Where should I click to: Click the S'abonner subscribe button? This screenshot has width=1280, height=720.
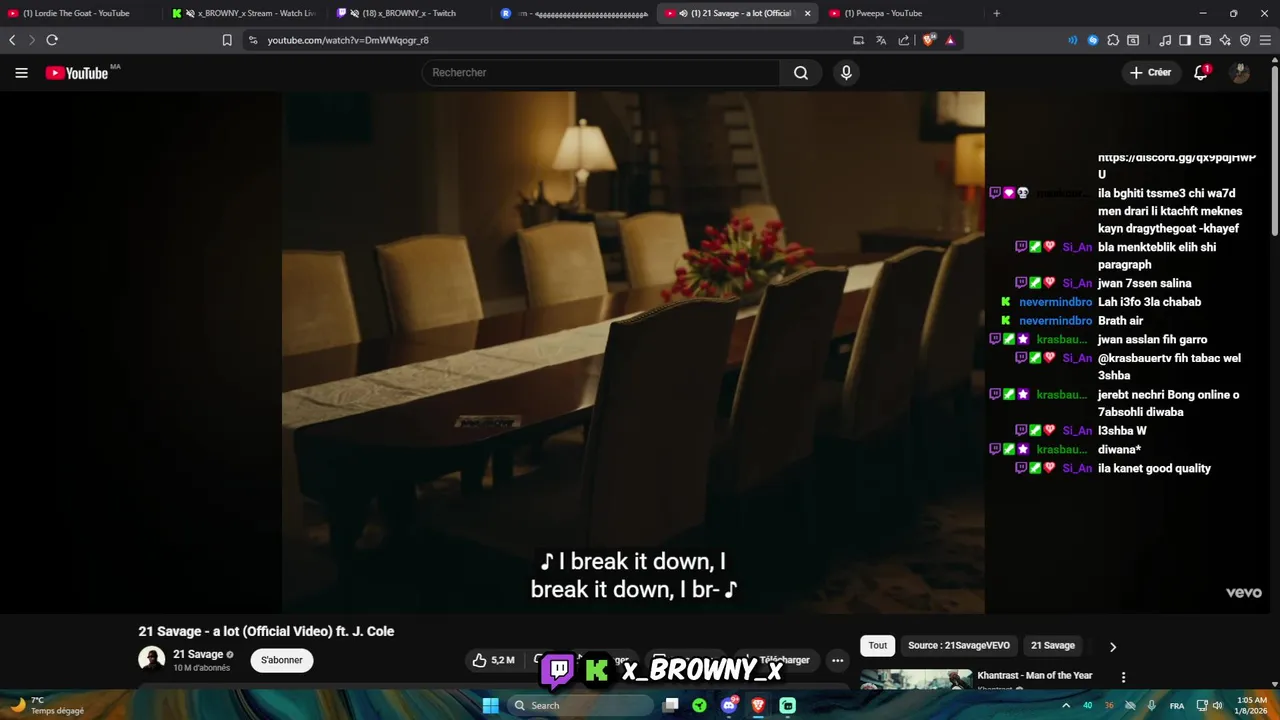click(x=282, y=660)
